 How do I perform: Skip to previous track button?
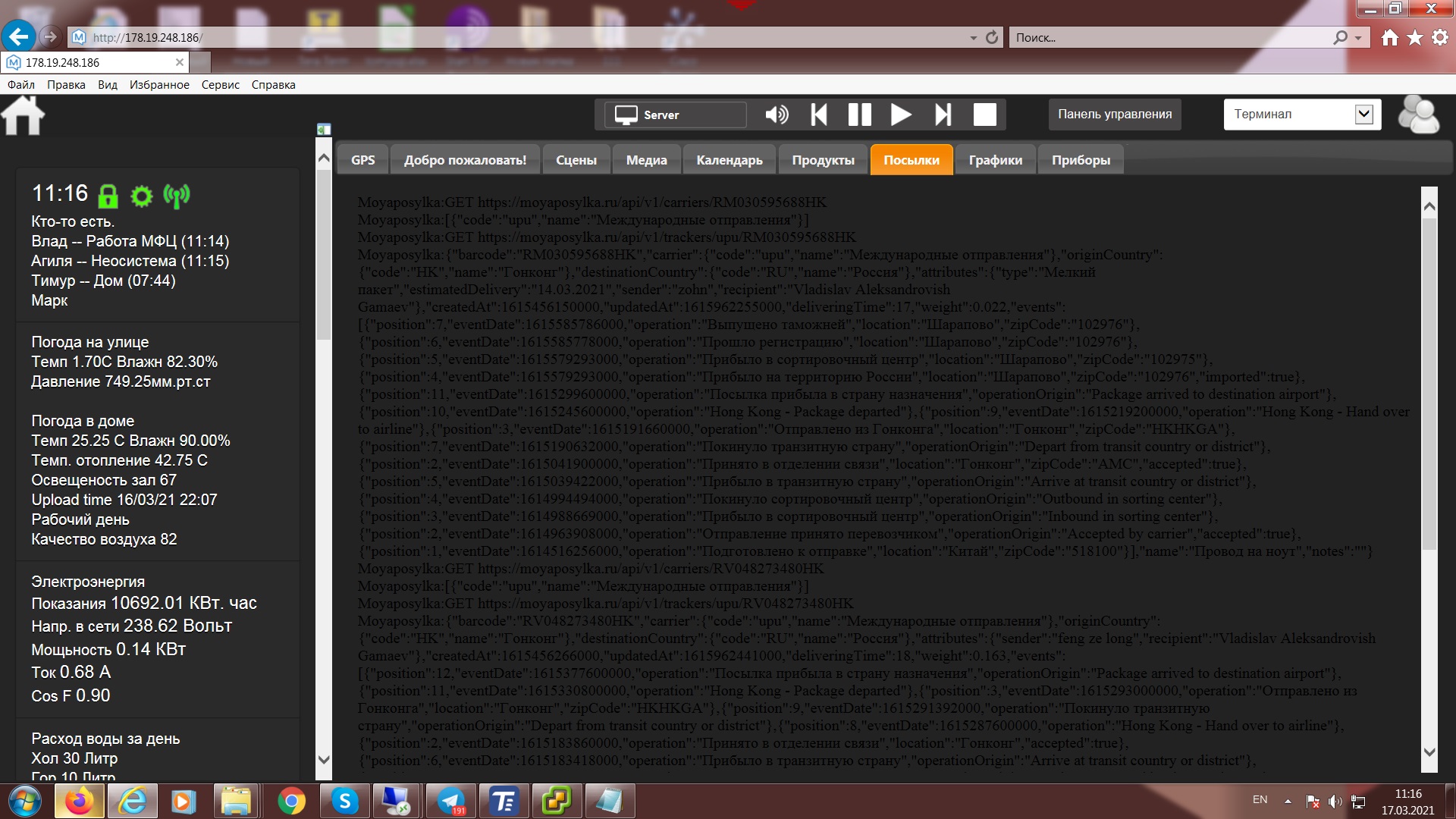point(819,115)
